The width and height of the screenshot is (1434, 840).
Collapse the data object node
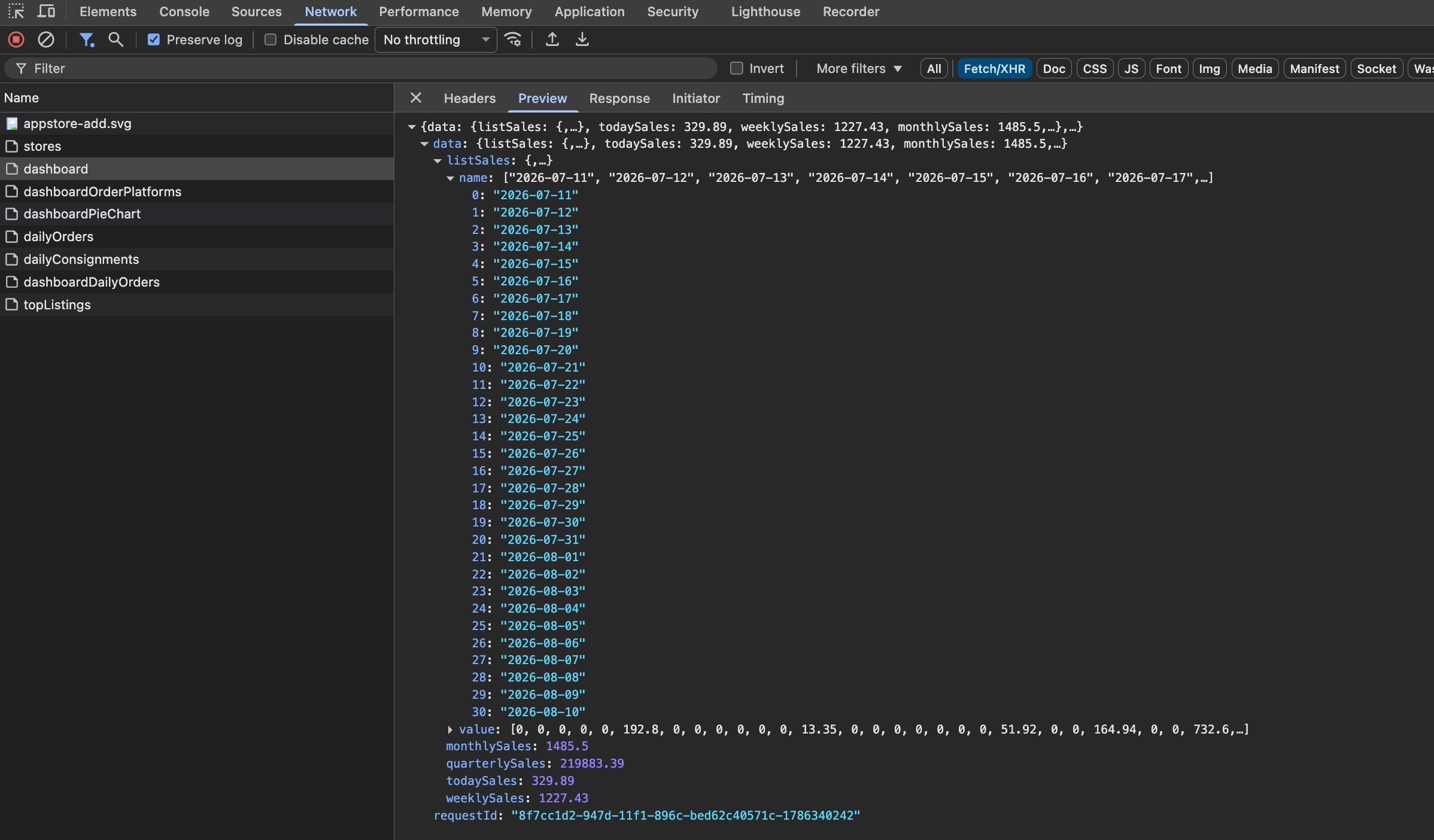[x=424, y=144]
